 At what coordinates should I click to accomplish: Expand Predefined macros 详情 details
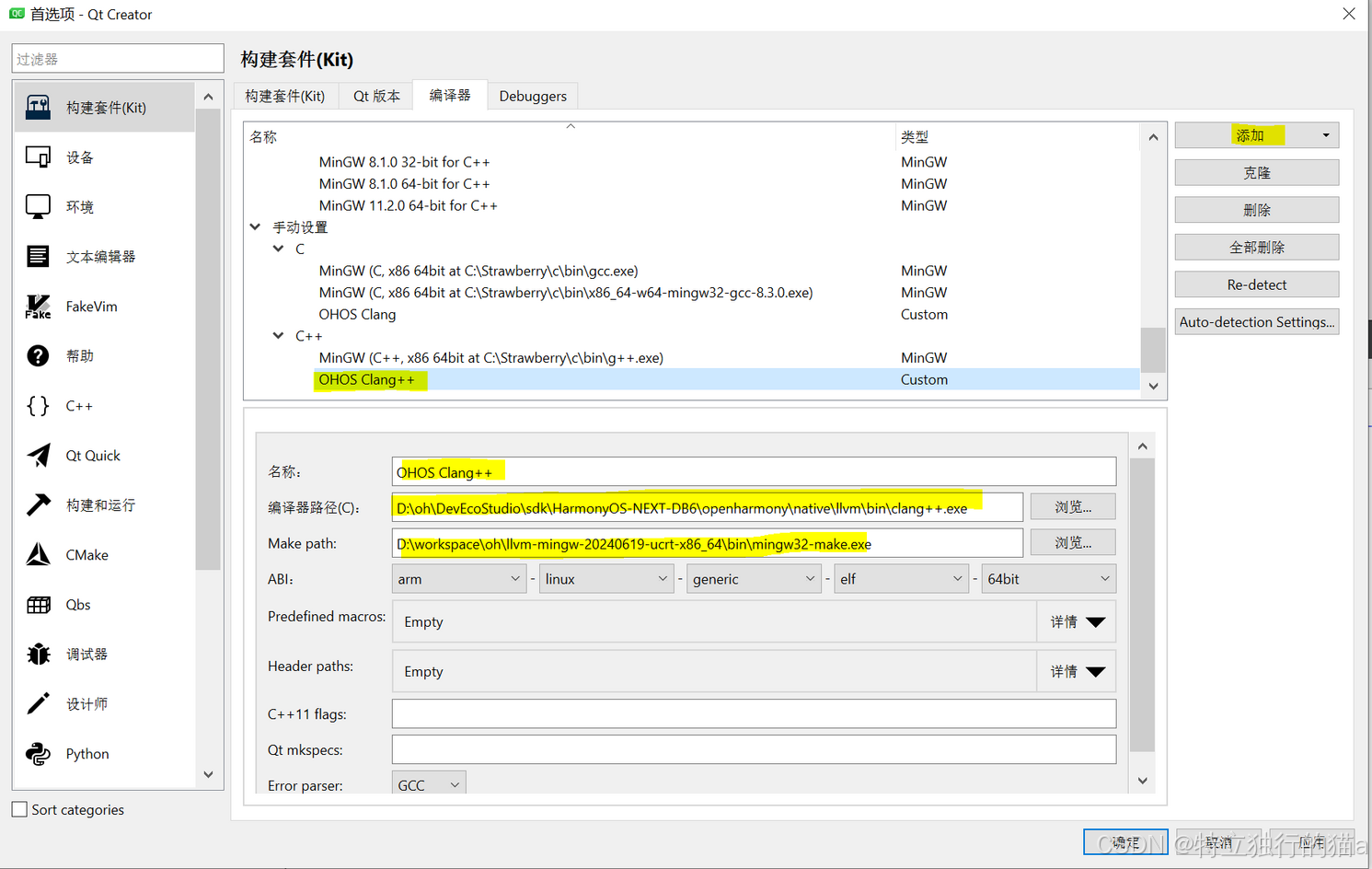coord(1077,621)
